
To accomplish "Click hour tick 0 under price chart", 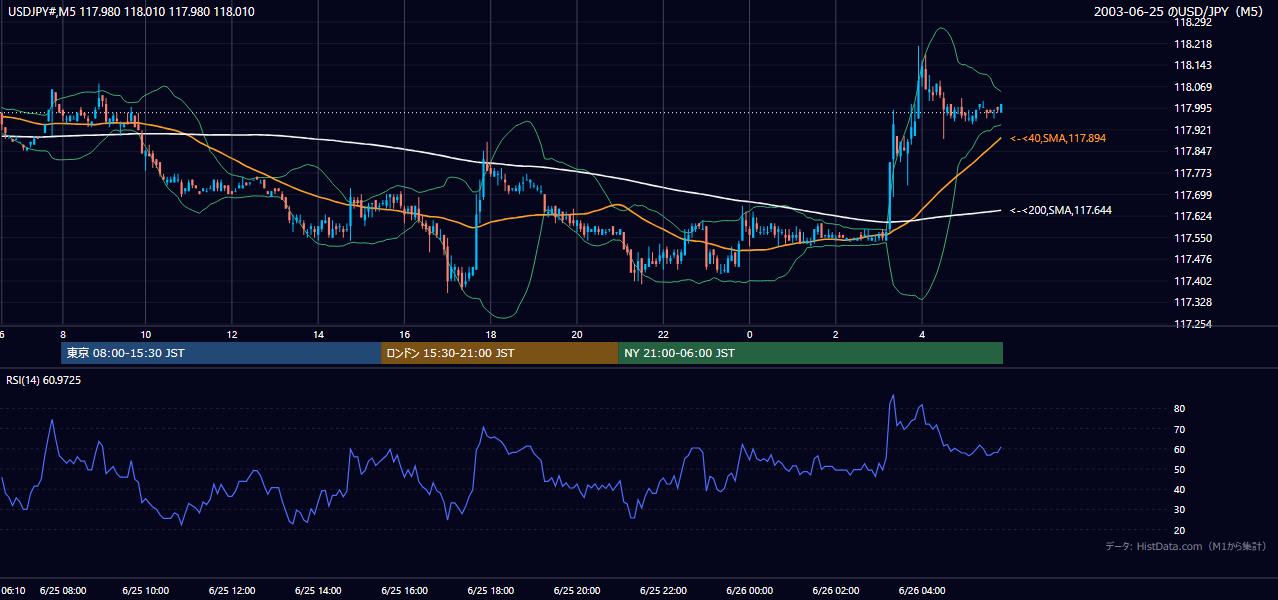I will (x=749, y=334).
